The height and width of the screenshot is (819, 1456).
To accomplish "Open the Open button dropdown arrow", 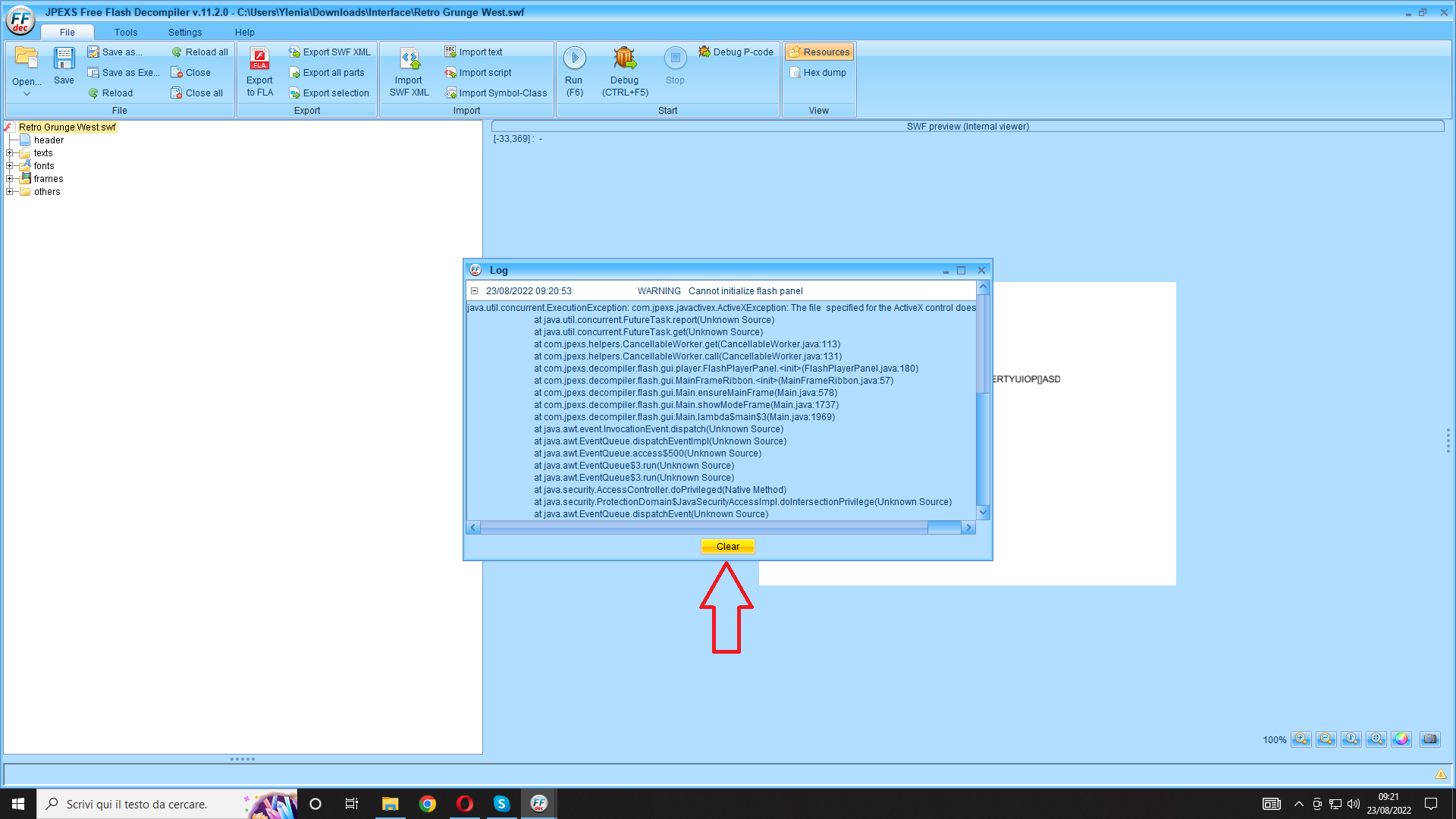I will click(x=27, y=94).
